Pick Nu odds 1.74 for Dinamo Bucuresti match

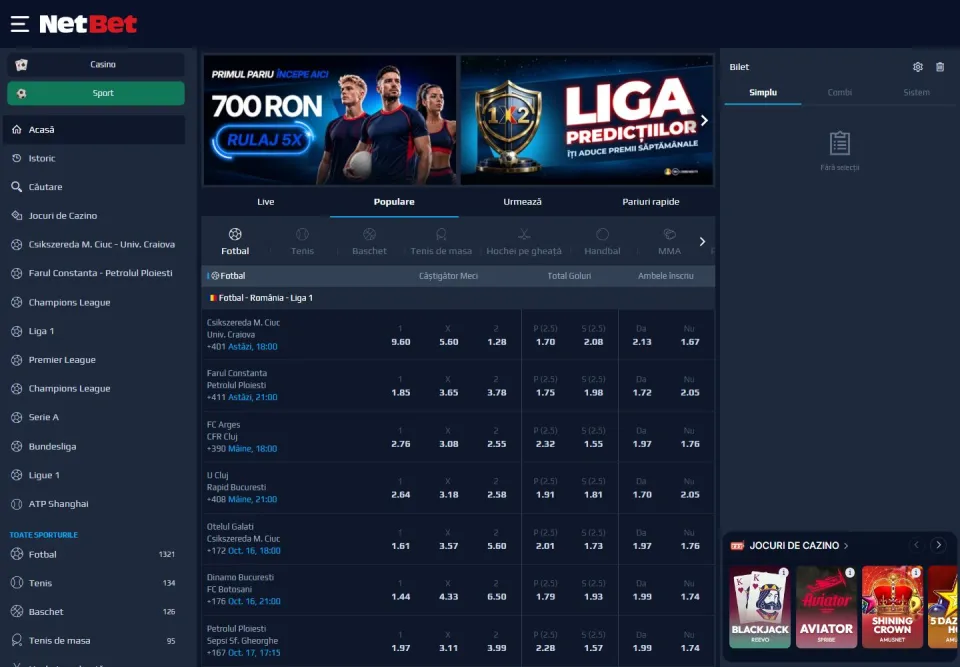(x=690, y=590)
